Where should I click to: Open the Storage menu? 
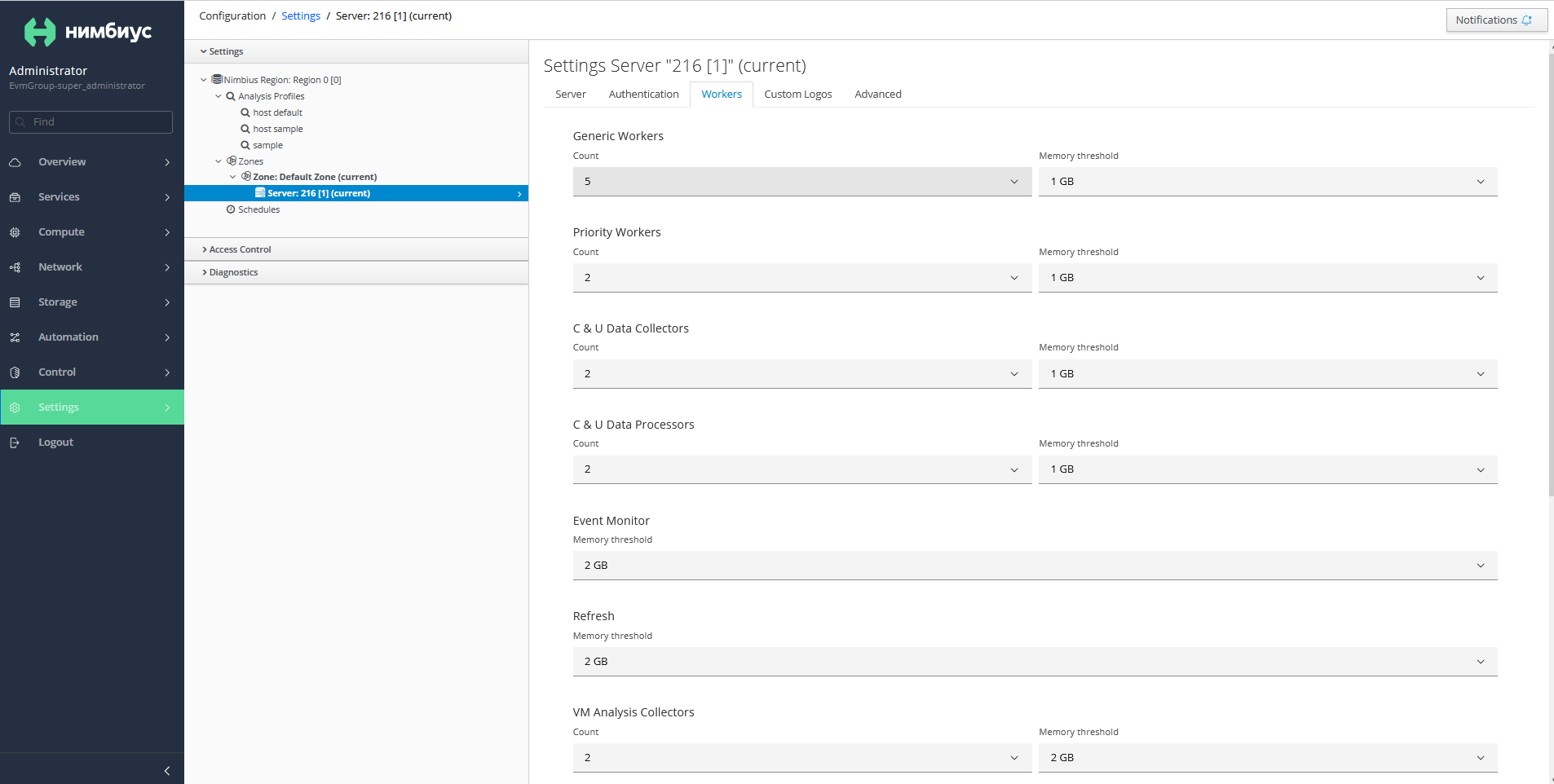(x=92, y=302)
